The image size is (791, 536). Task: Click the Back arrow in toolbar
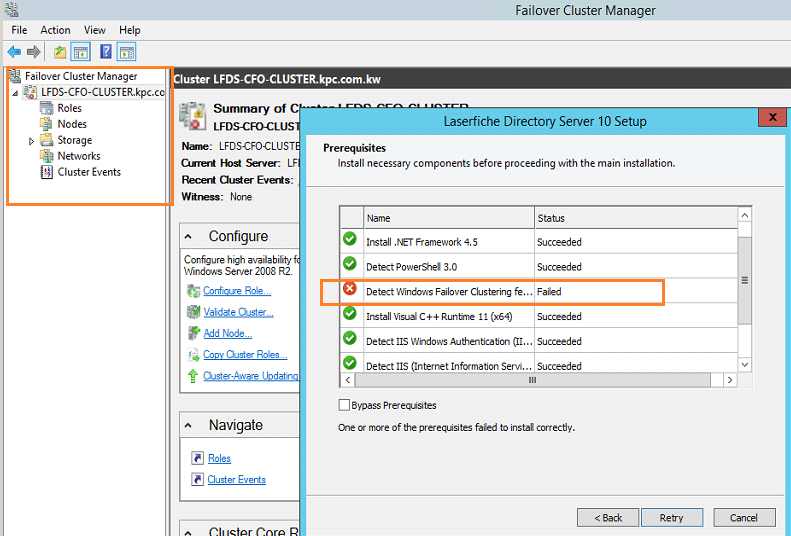click(14, 51)
